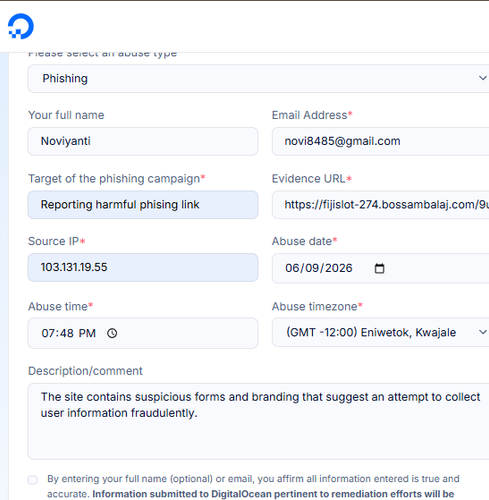Viewport: 489px width, 500px height.
Task: Click the minutes value 48 in Abuse time
Action: (x=67, y=333)
